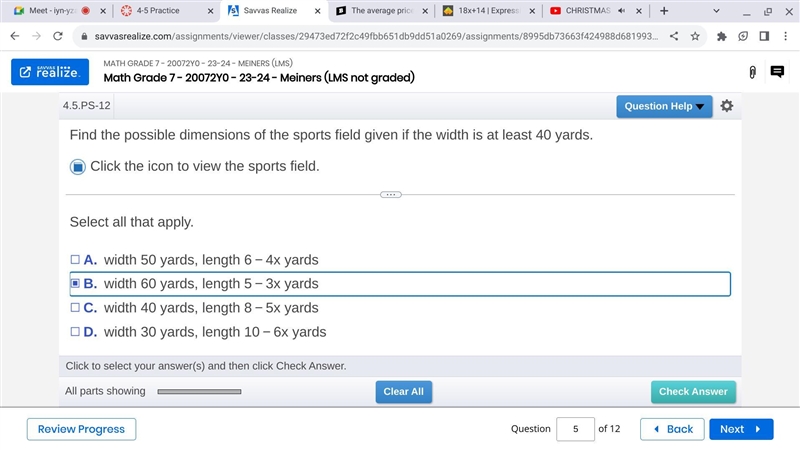
Task: Check option C width 40 yards
Action: click(75, 308)
